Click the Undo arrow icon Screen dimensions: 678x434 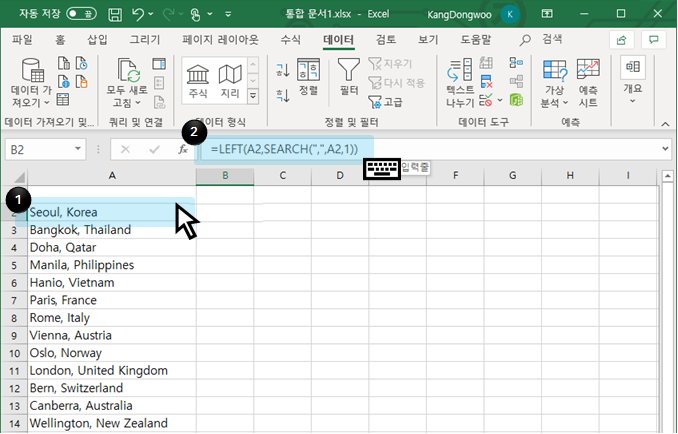(138, 14)
